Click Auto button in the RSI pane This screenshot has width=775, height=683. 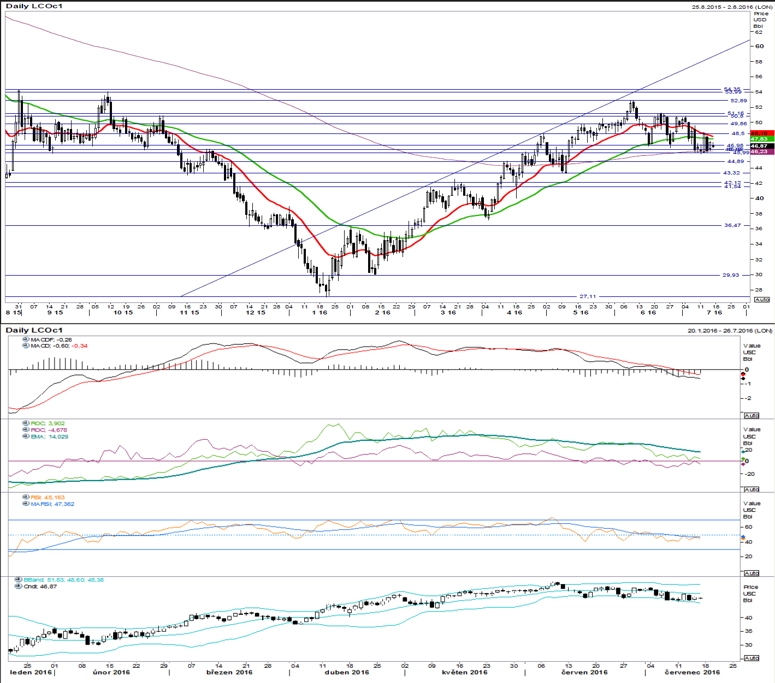click(751, 573)
